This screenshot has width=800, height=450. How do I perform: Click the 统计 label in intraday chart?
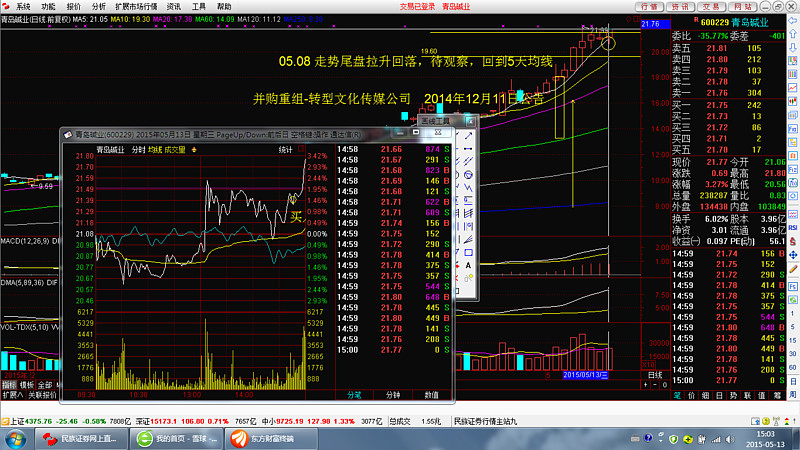[285, 150]
